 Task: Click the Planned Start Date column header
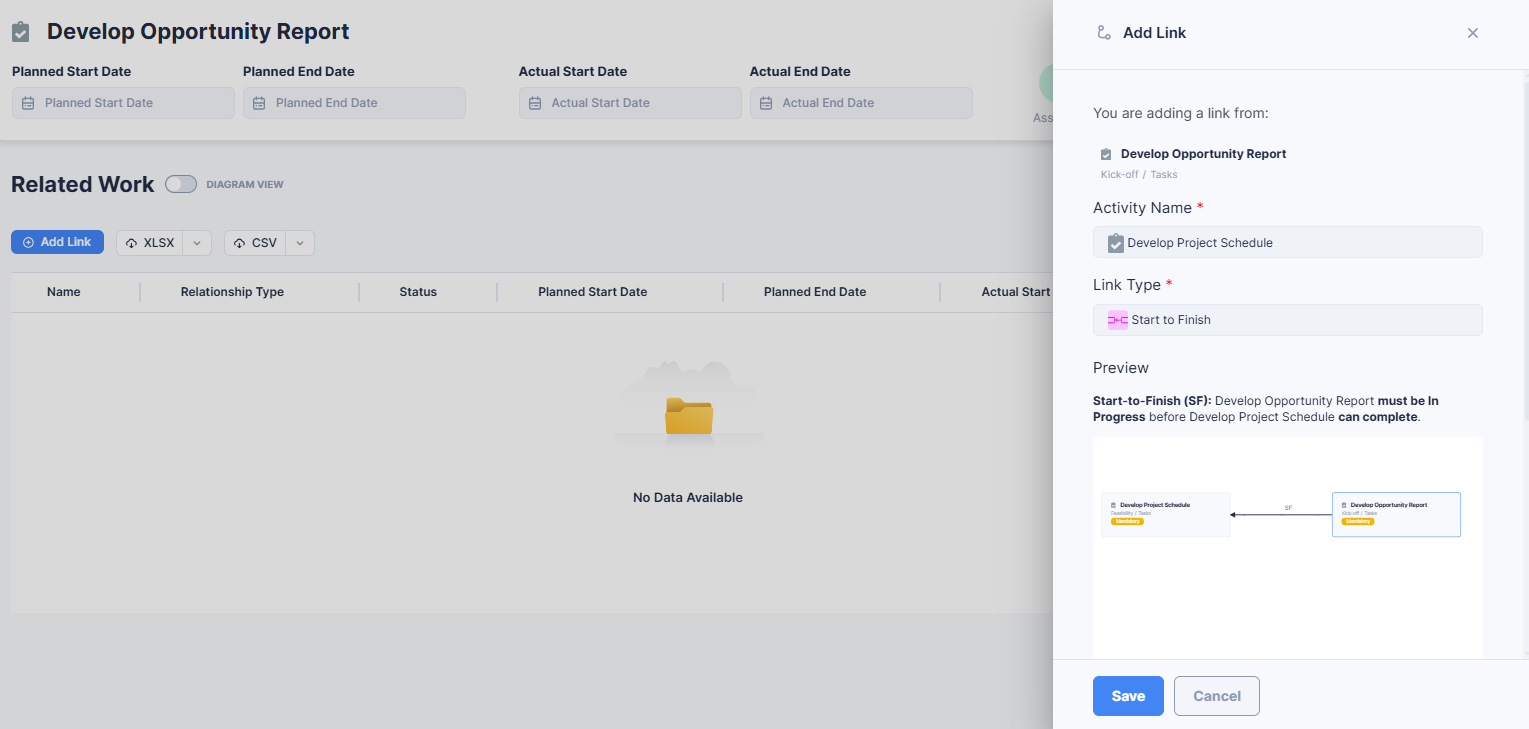pyautogui.click(x=593, y=292)
